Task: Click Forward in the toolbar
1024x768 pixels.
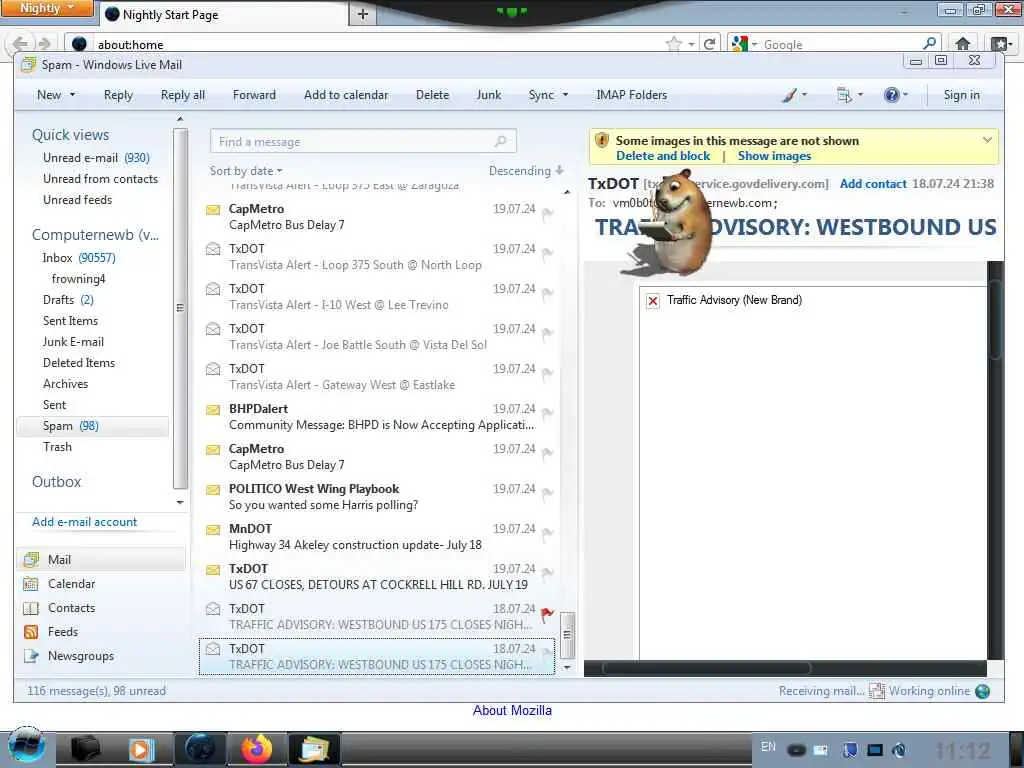Action: click(254, 95)
